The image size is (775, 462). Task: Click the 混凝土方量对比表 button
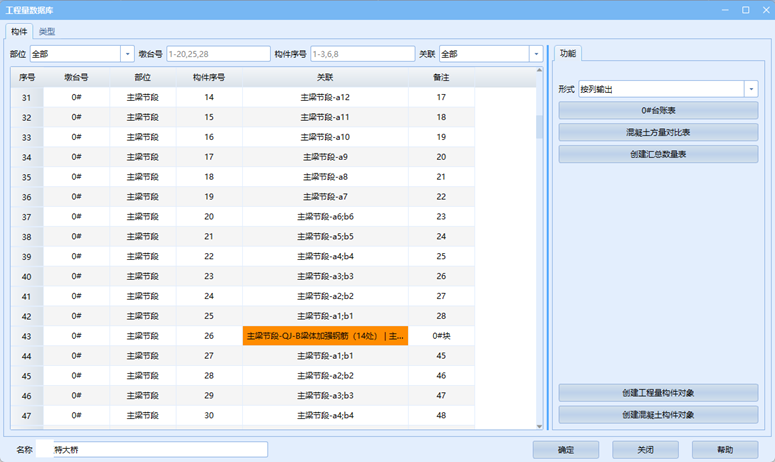pyautogui.click(x=658, y=132)
